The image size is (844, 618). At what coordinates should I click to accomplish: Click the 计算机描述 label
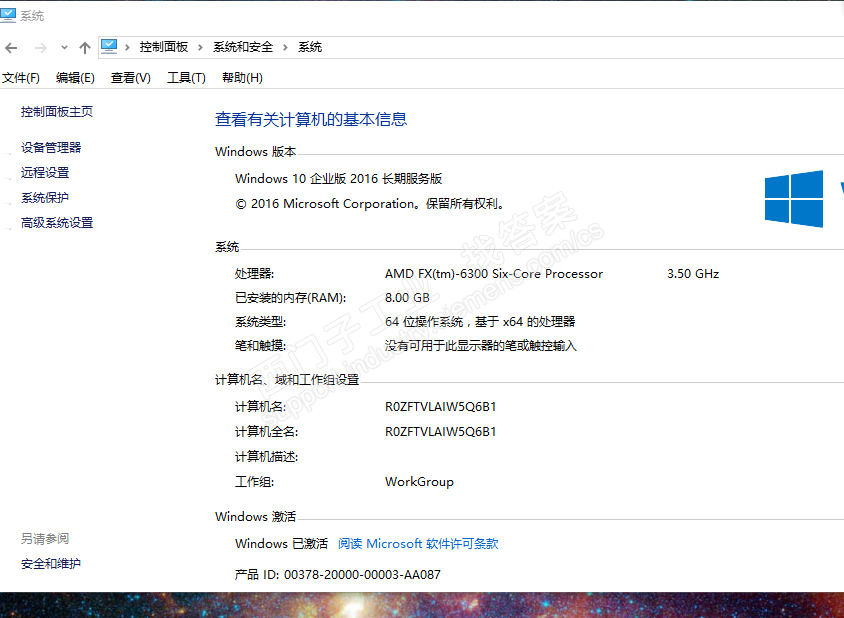(x=266, y=457)
